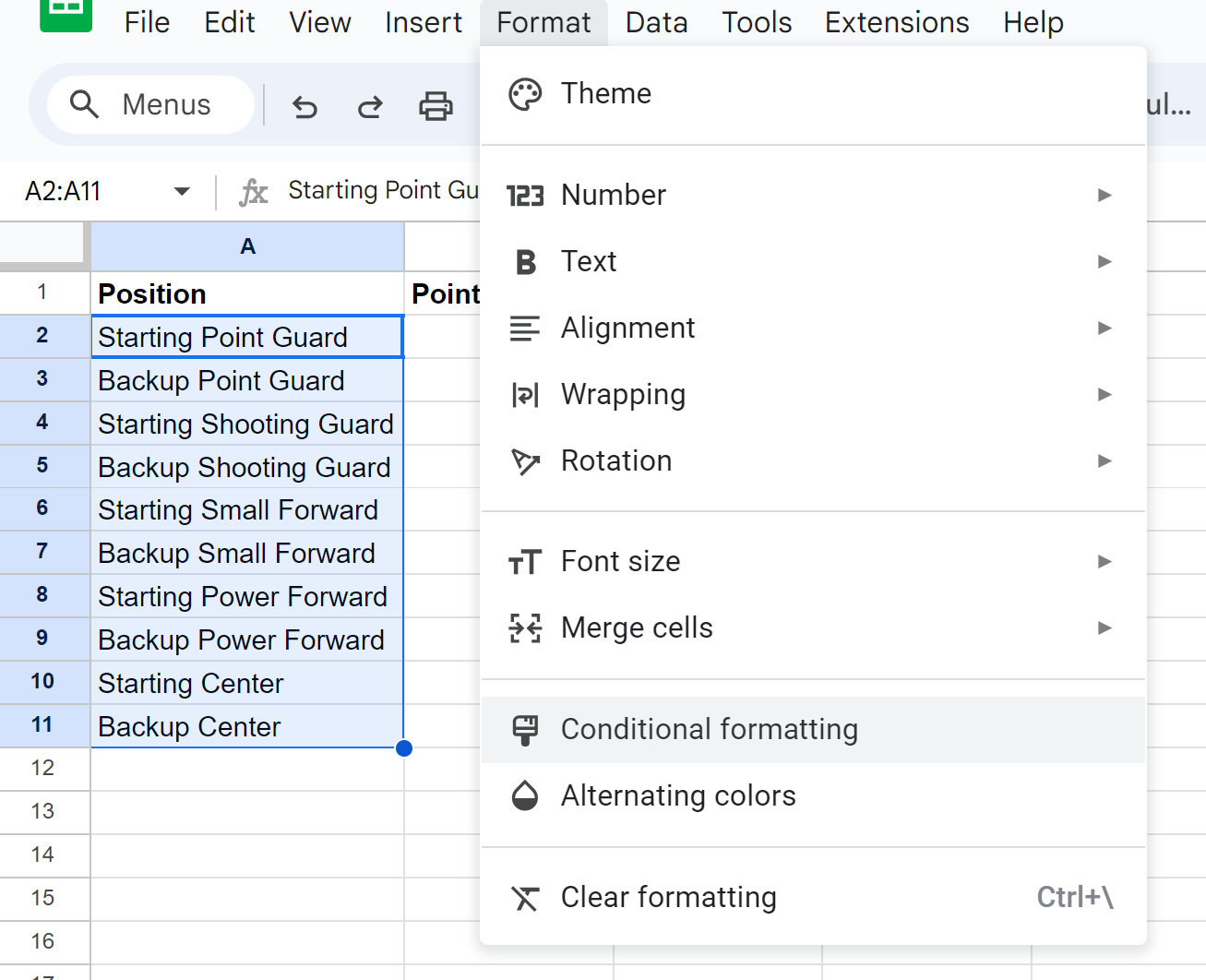This screenshot has width=1206, height=980.
Task: Choose Clear formatting option
Action: click(813, 897)
